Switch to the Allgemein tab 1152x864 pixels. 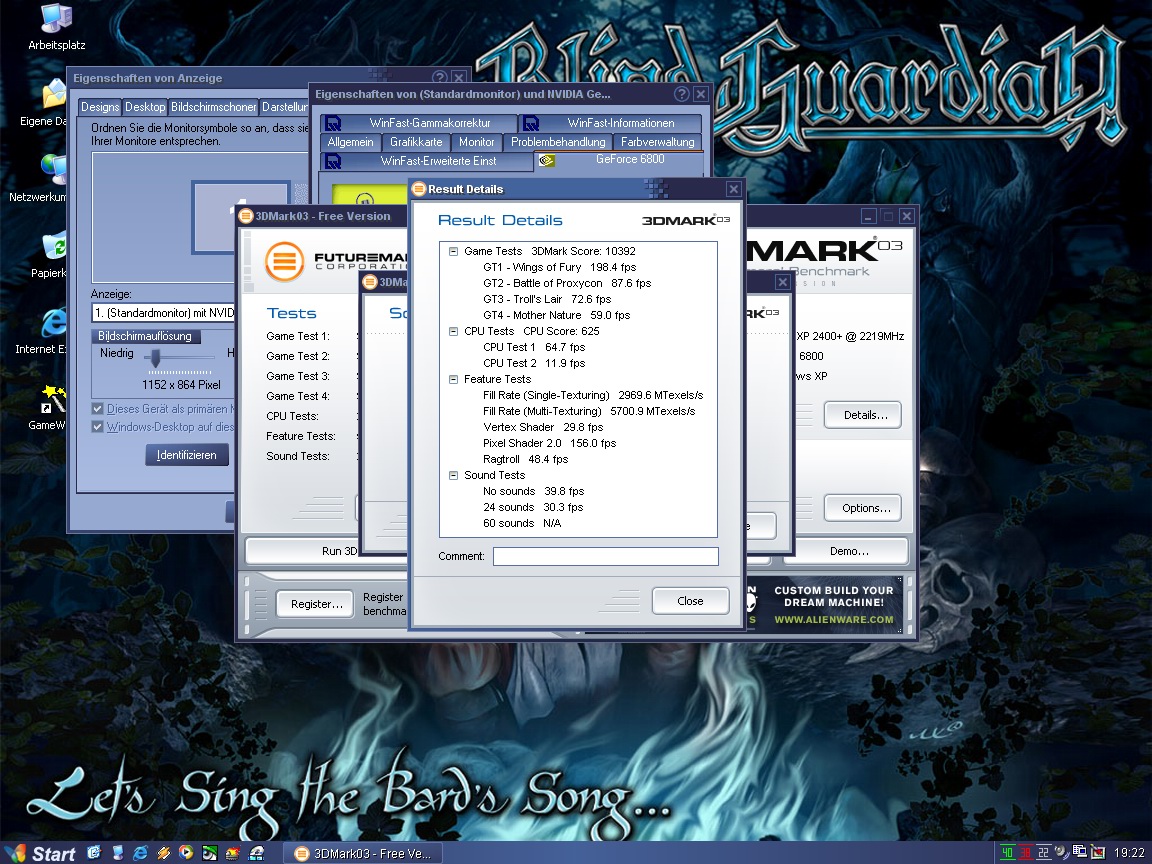pyautogui.click(x=350, y=142)
